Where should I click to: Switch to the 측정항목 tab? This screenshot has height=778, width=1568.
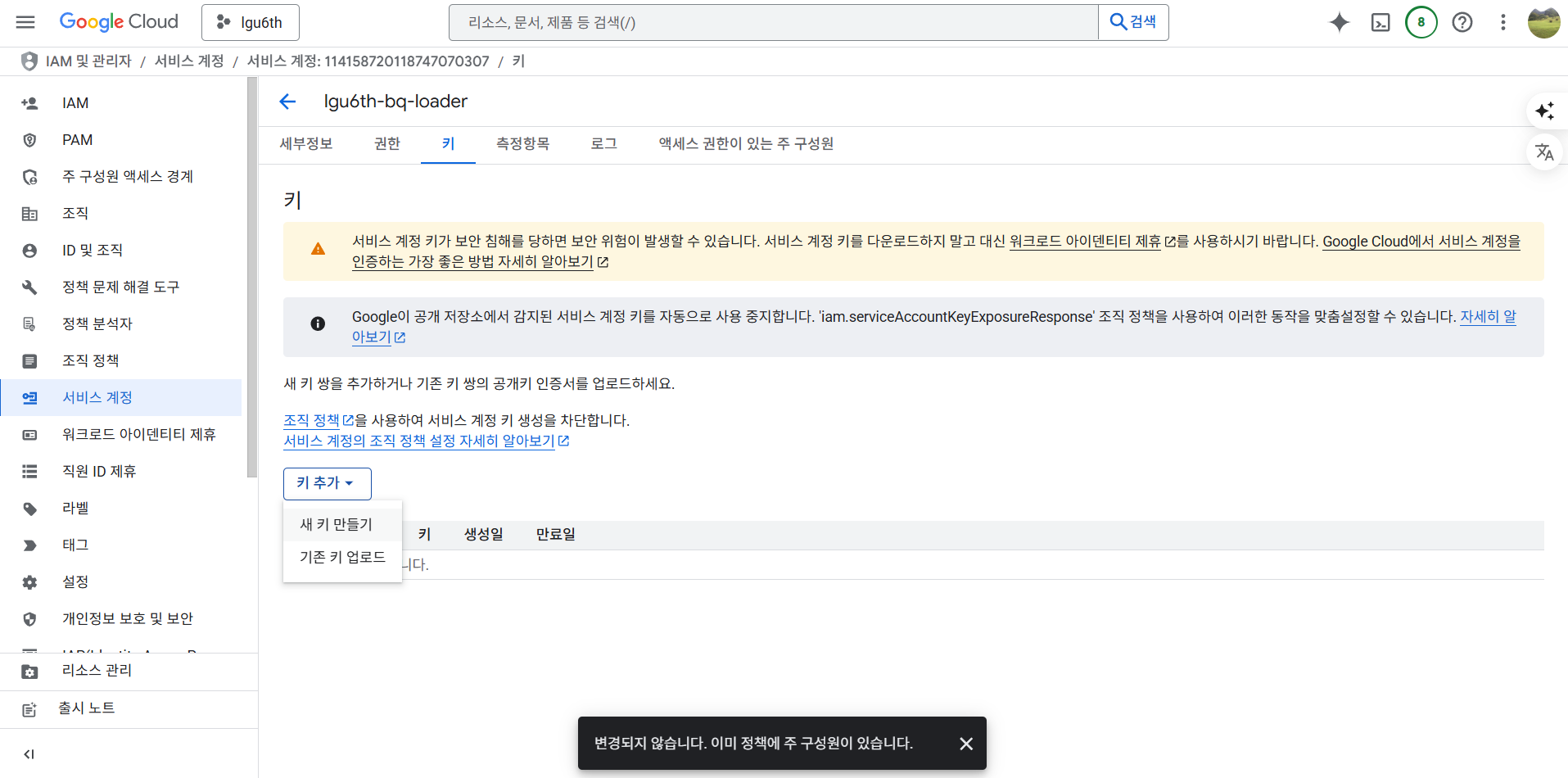[523, 144]
